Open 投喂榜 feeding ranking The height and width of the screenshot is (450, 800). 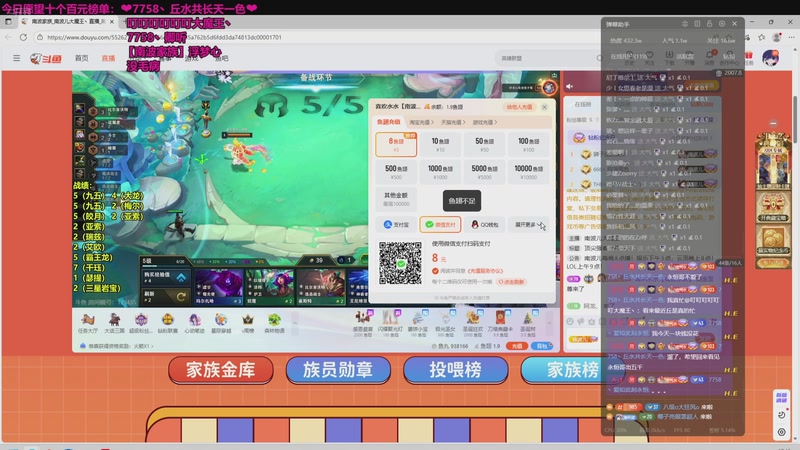point(455,370)
